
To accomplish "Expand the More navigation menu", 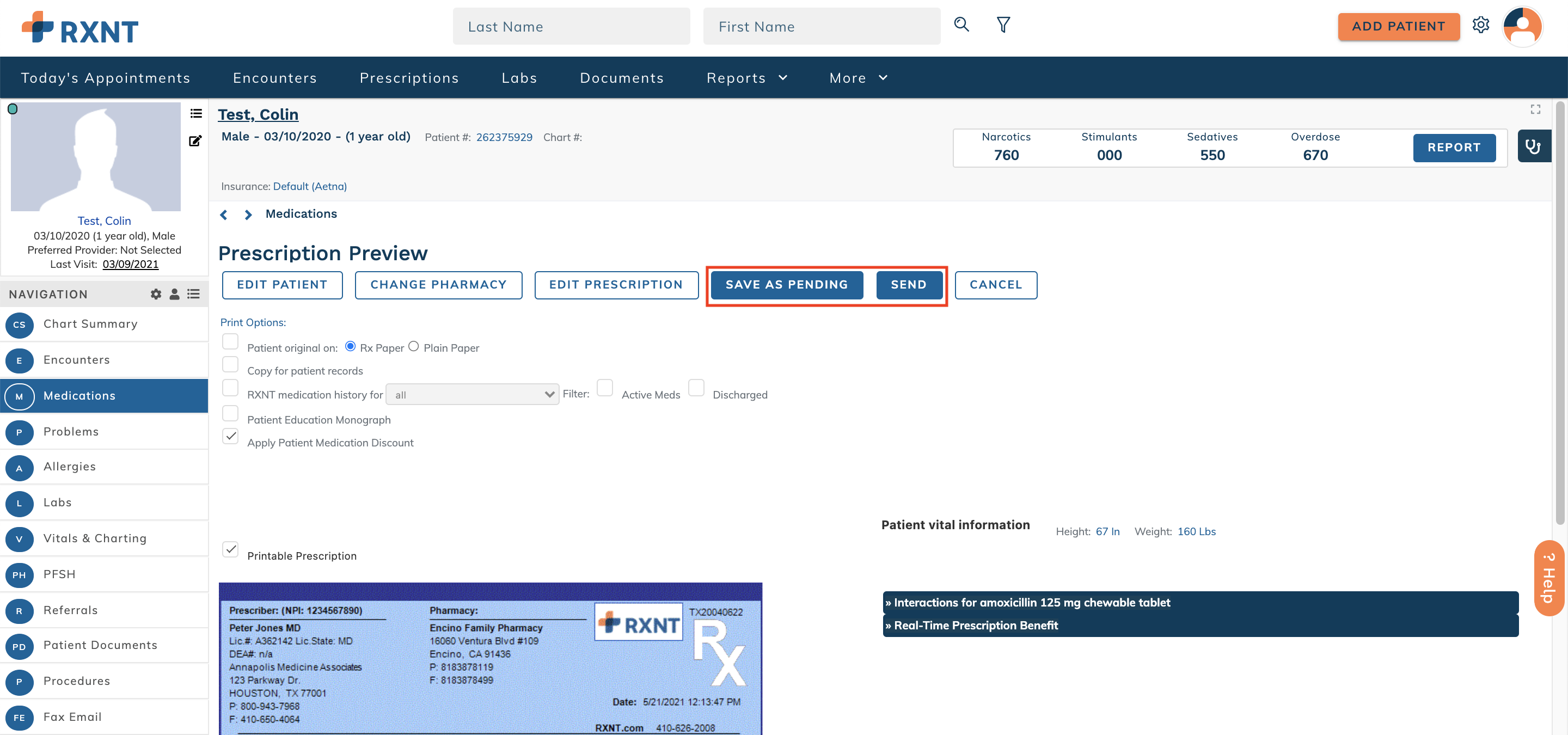I will (x=857, y=77).
